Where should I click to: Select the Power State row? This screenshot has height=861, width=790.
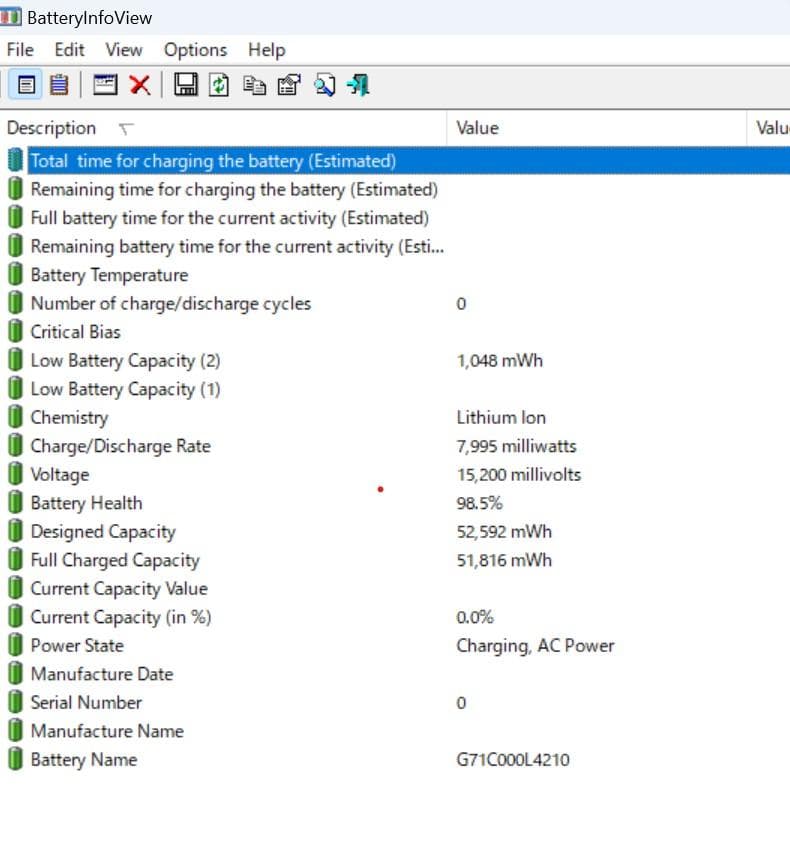77,646
